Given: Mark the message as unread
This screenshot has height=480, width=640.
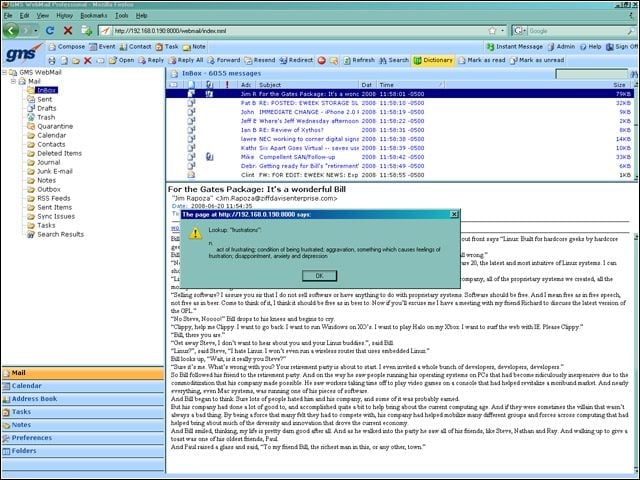Looking at the screenshot, I should [x=537, y=60].
